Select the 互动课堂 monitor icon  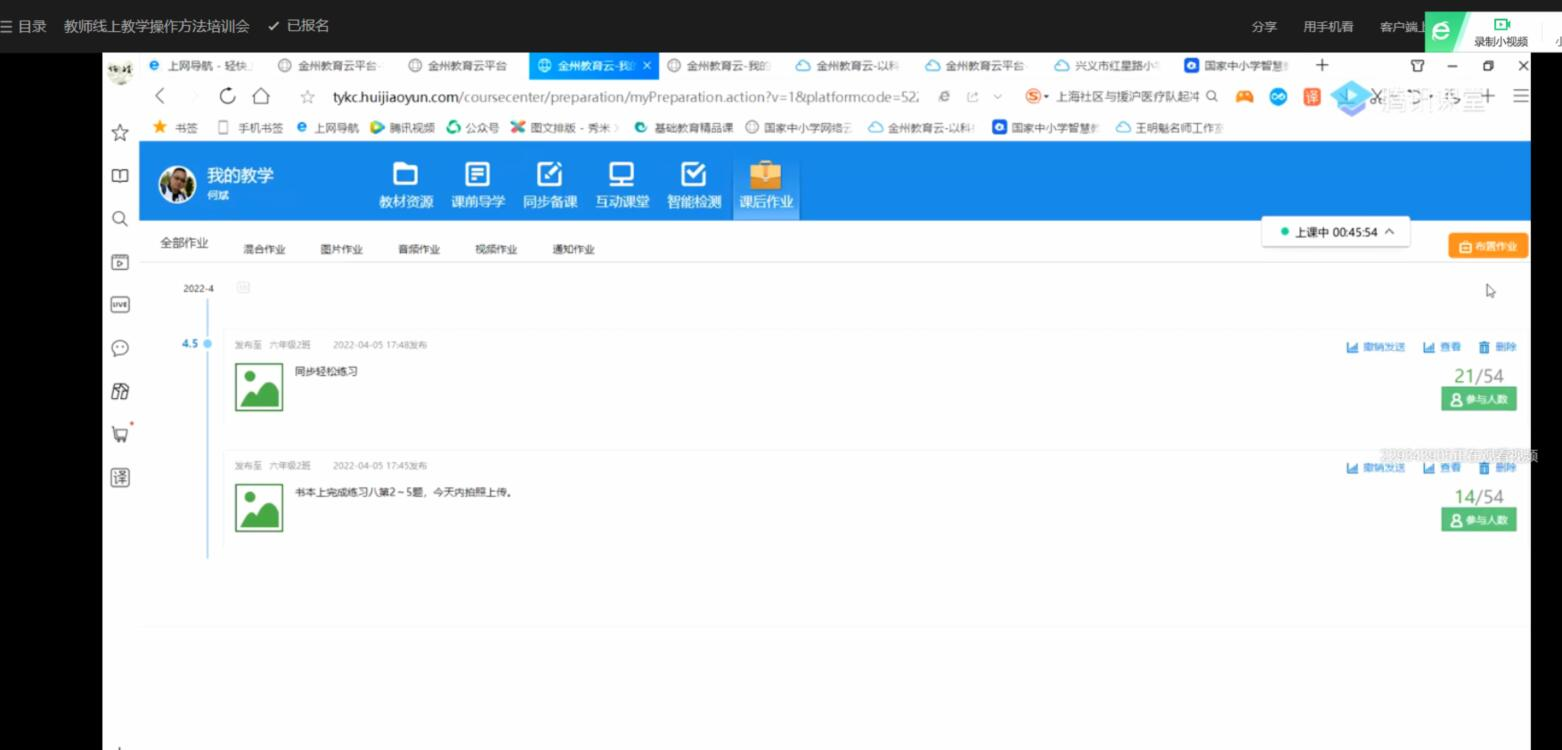(622, 175)
